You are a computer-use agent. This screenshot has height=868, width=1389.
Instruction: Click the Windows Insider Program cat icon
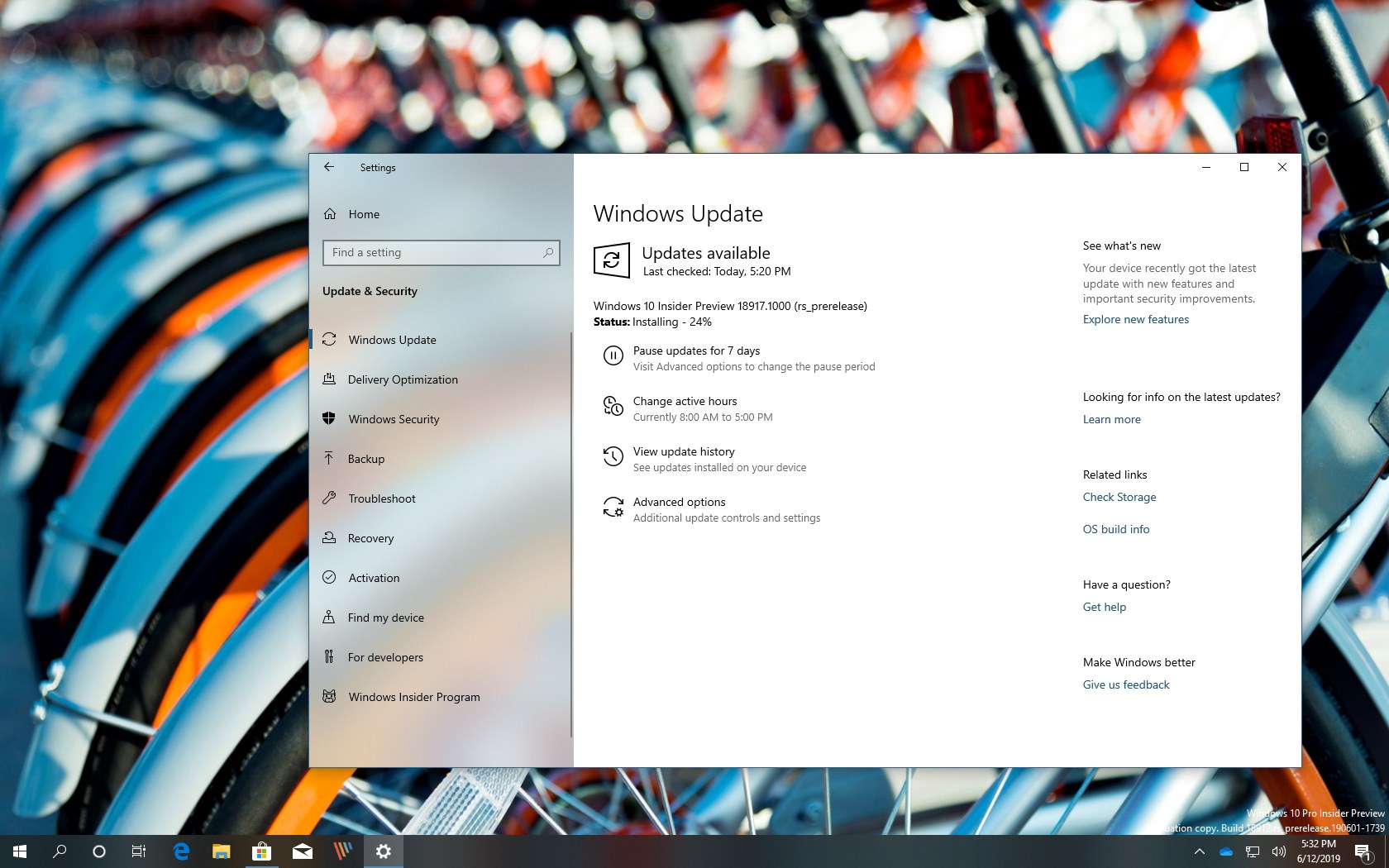329,696
